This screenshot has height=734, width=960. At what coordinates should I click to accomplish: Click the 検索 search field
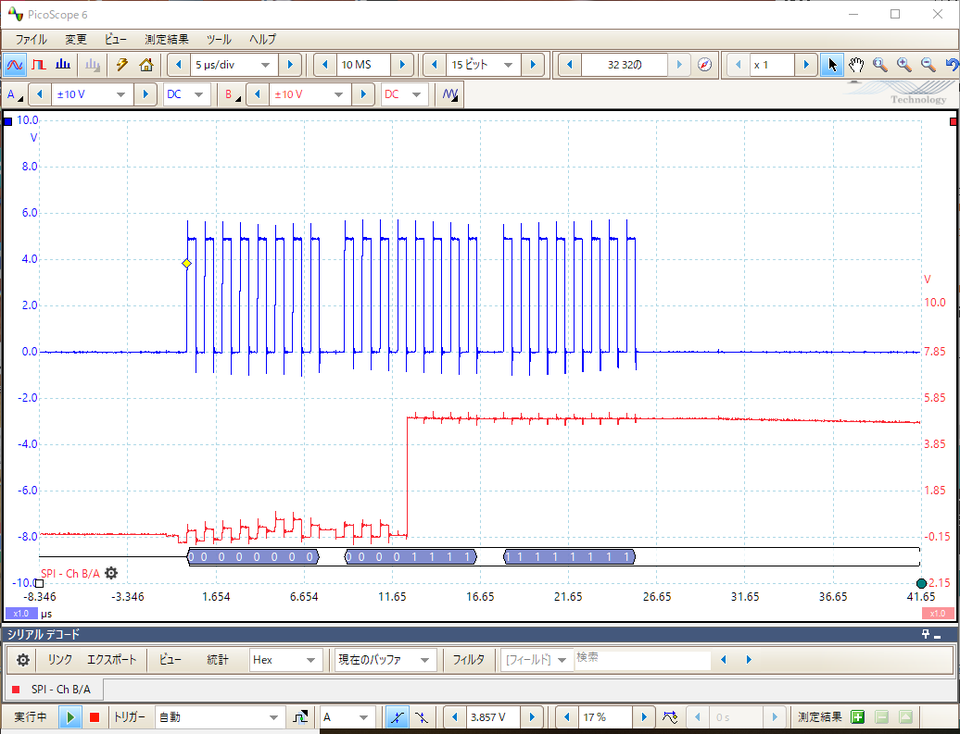click(640, 660)
